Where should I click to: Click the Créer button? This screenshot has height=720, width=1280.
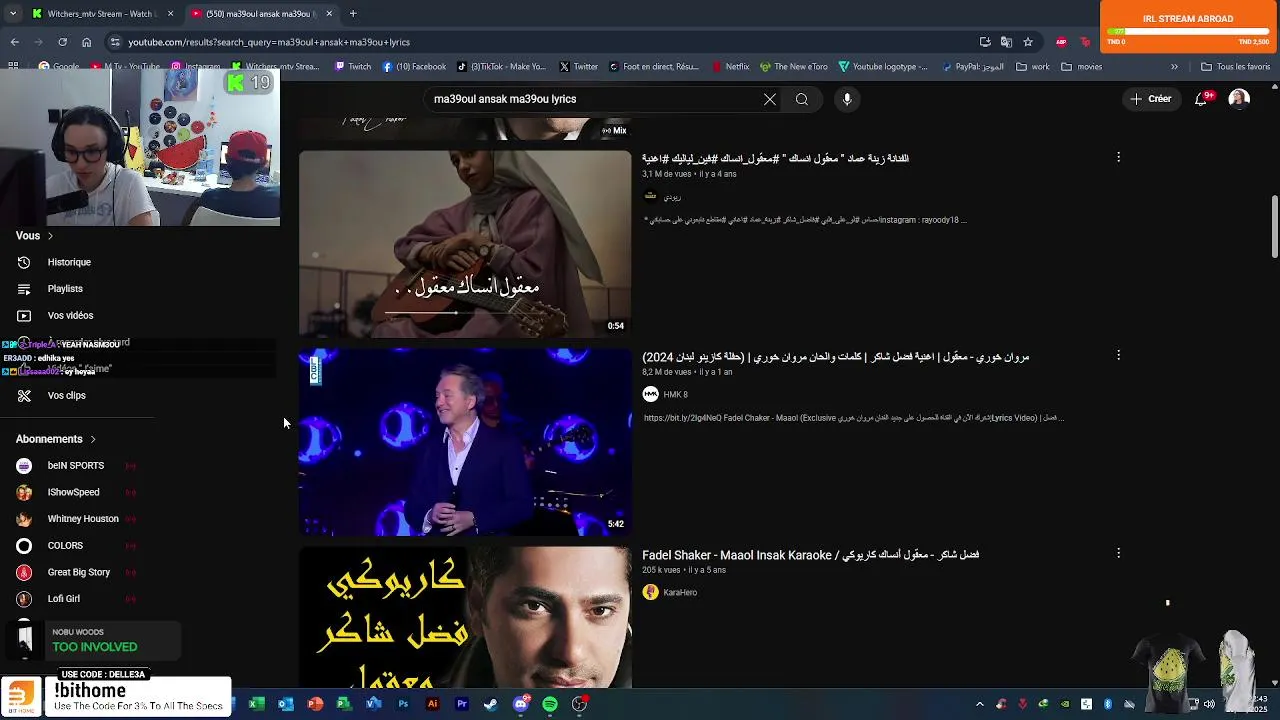click(1150, 99)
